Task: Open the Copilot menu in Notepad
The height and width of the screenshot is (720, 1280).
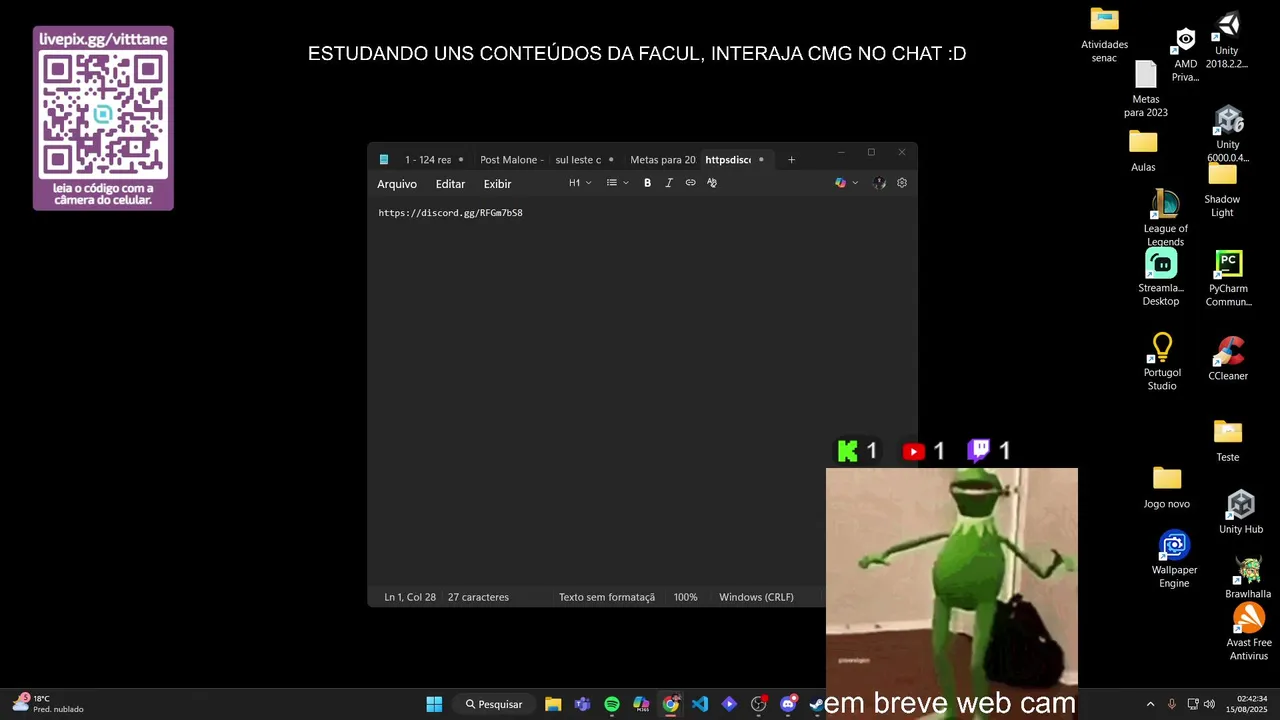Action: coord(846,183)
